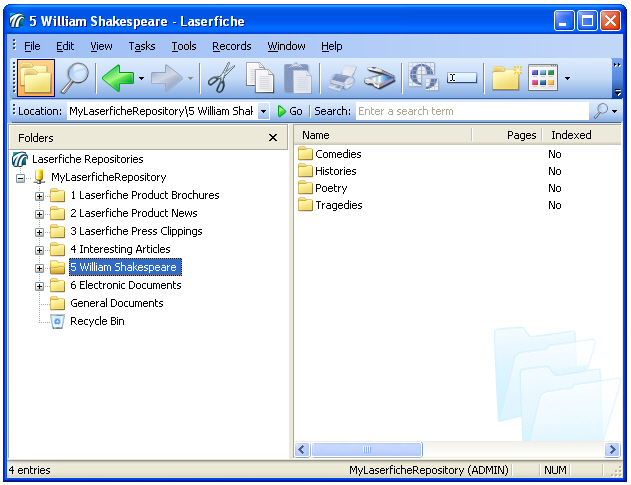This screenshot has width=631, height=485.
Task: Sort by the Indexed column header
Action: [582, 135]
